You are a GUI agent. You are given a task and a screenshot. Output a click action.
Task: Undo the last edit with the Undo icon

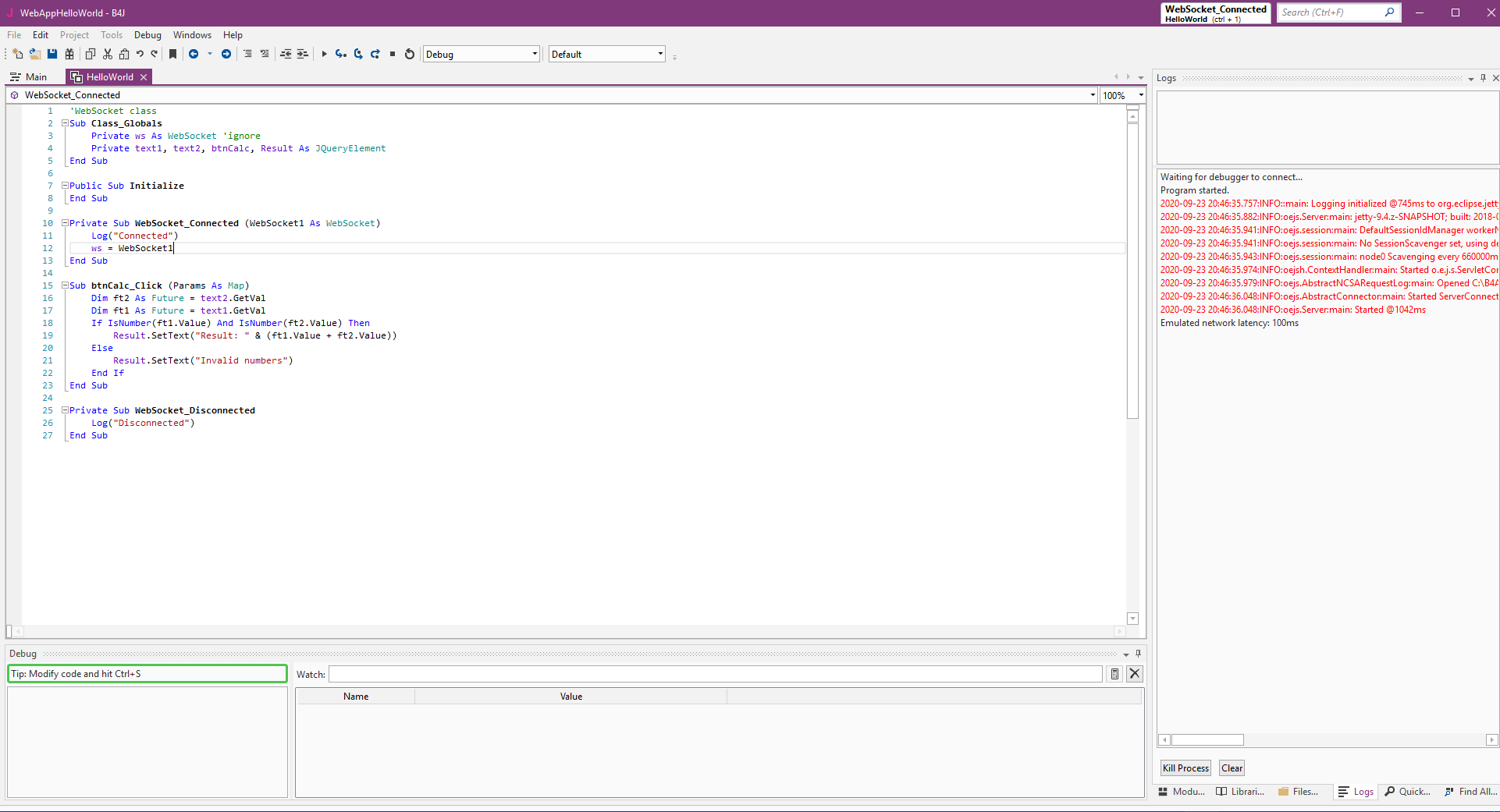point(140,54)
